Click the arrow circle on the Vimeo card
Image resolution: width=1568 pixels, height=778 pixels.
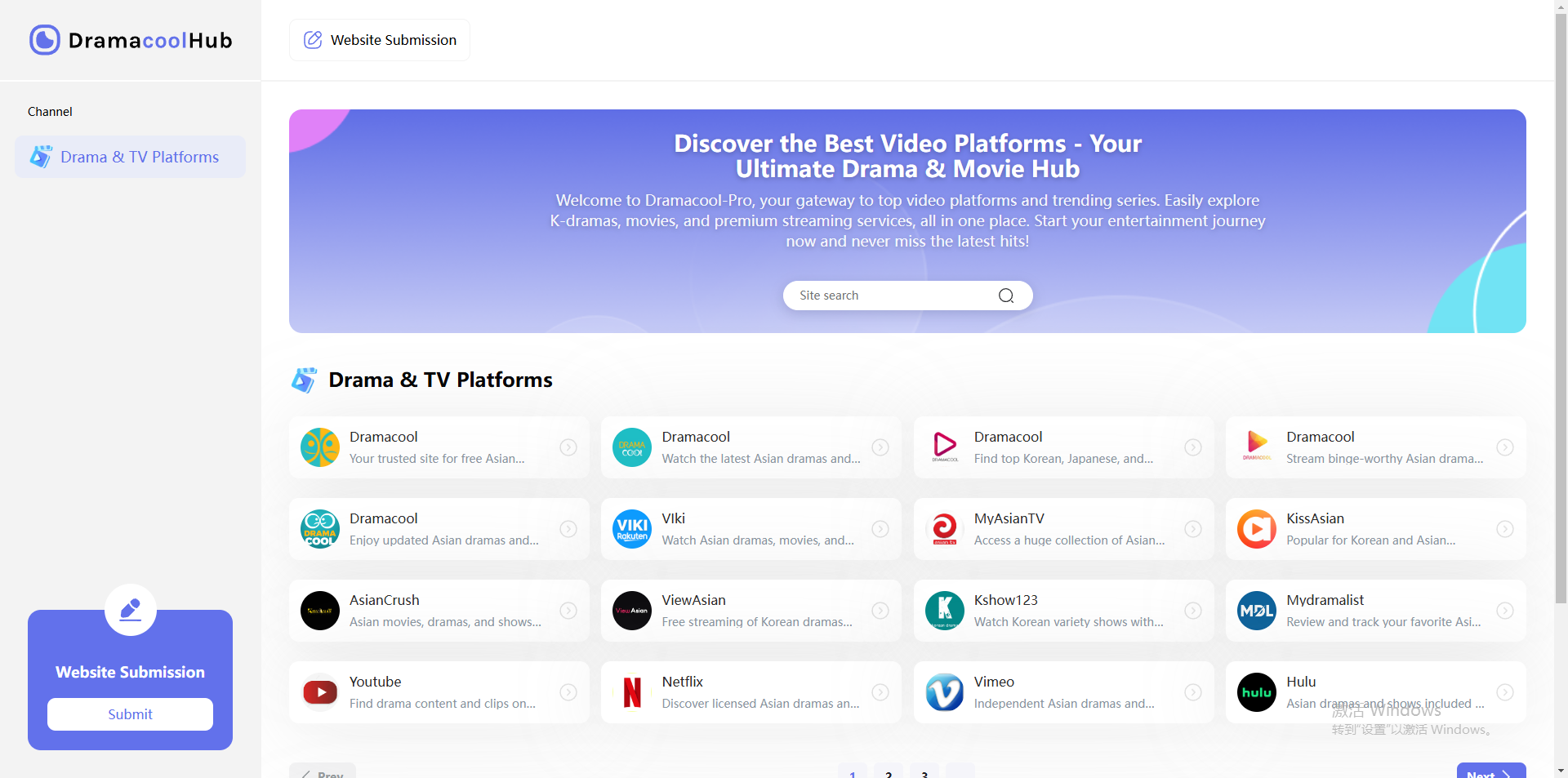(x=1193, y=692)
